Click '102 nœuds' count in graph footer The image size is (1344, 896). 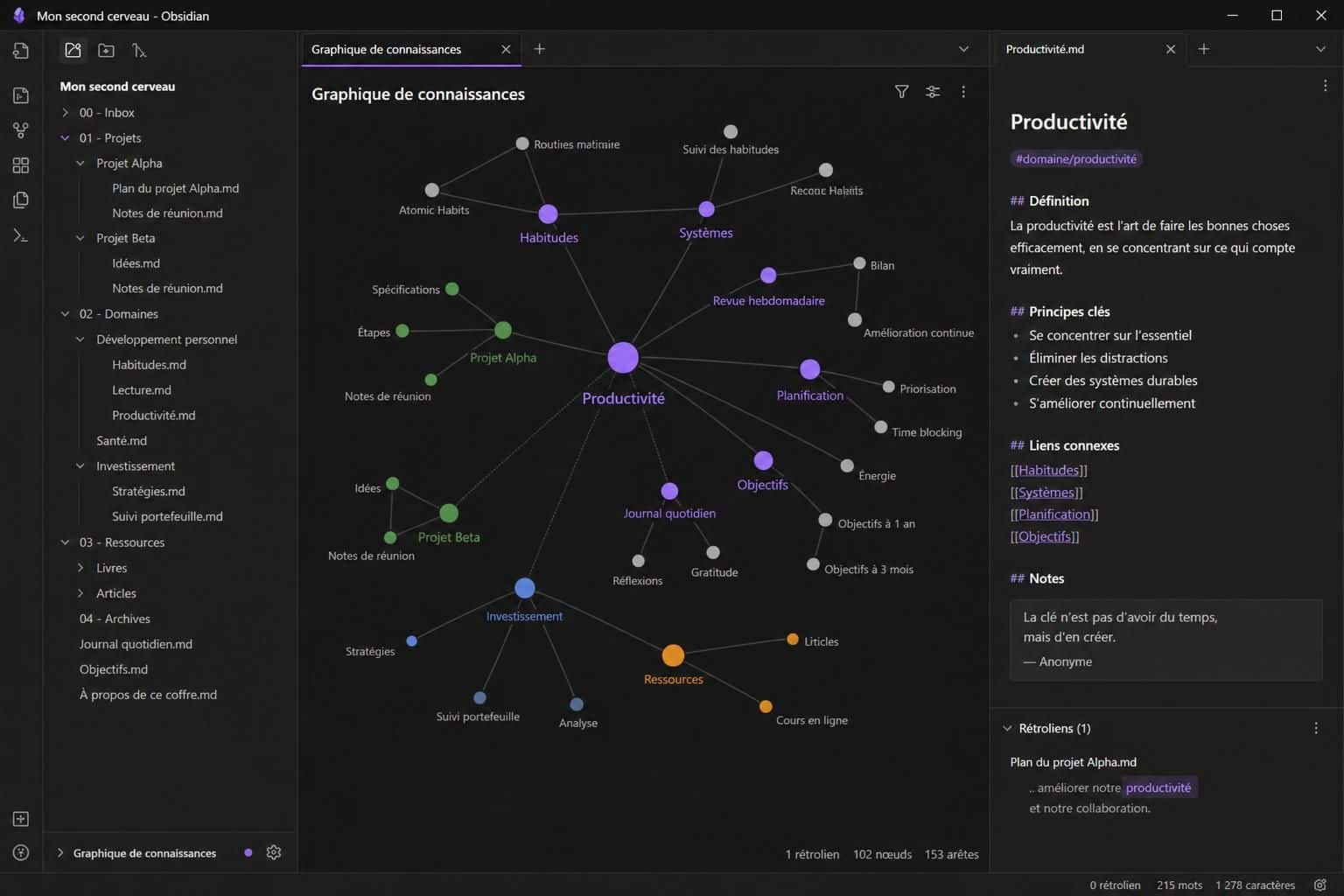[x=882, y=854]
